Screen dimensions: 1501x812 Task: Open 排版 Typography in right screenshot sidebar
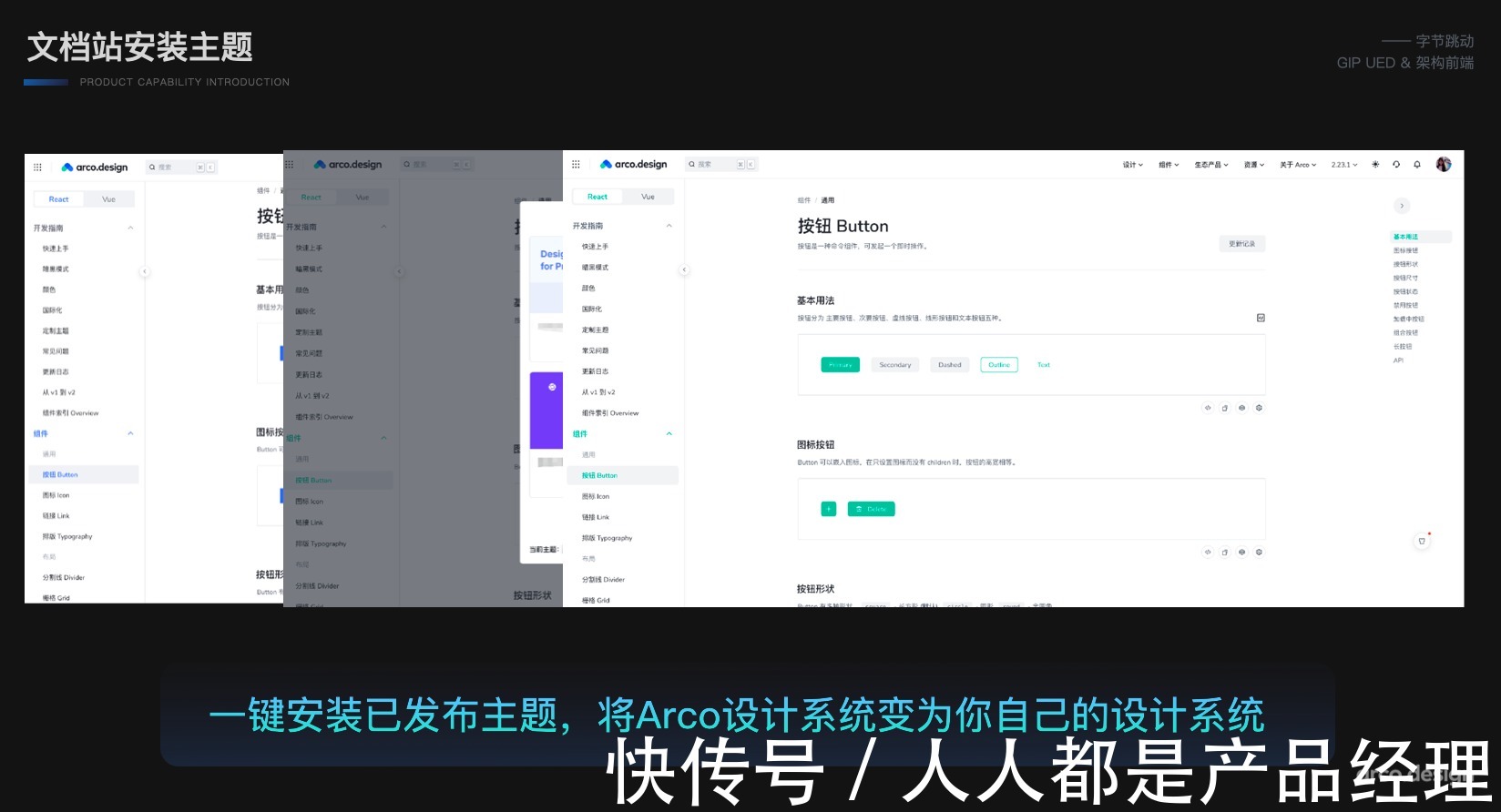pos(608,538)
